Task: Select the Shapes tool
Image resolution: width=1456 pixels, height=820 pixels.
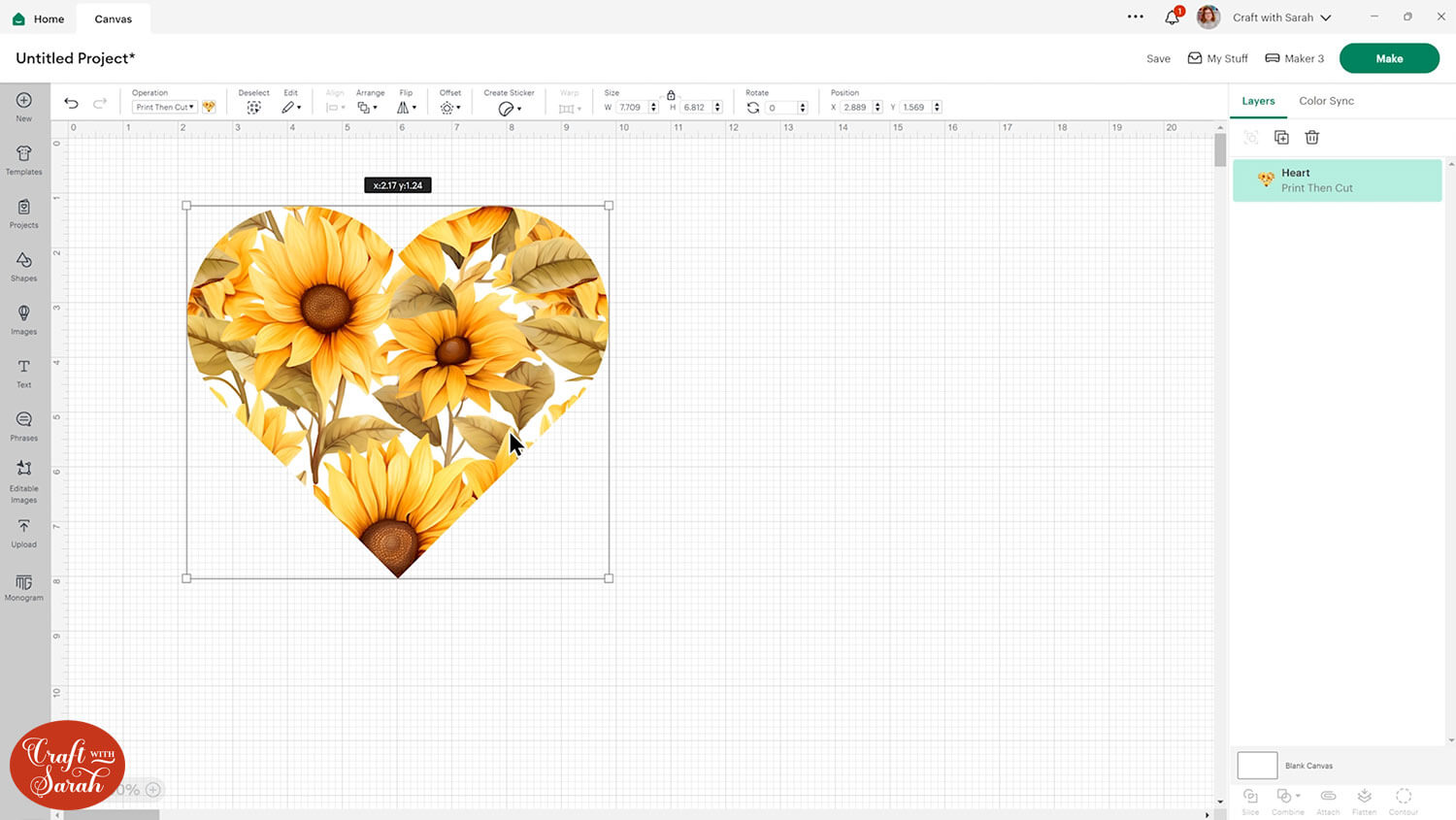Action: click(x=23, y=266)
